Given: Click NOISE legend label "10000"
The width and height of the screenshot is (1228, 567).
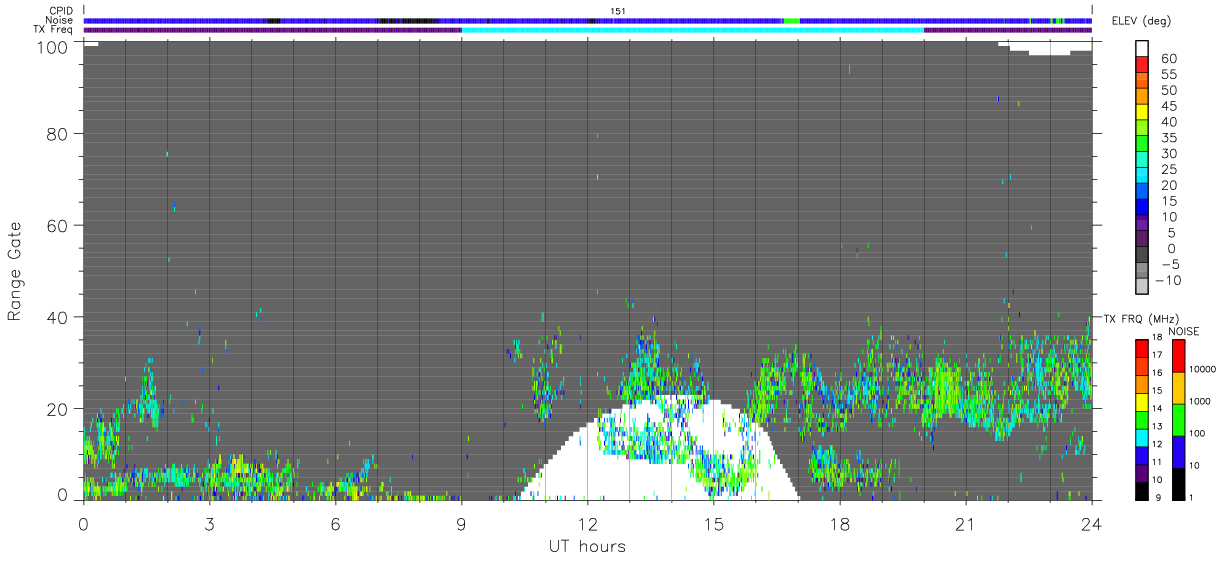Looking at the screenshot, I should click(x=1203, y=369).
